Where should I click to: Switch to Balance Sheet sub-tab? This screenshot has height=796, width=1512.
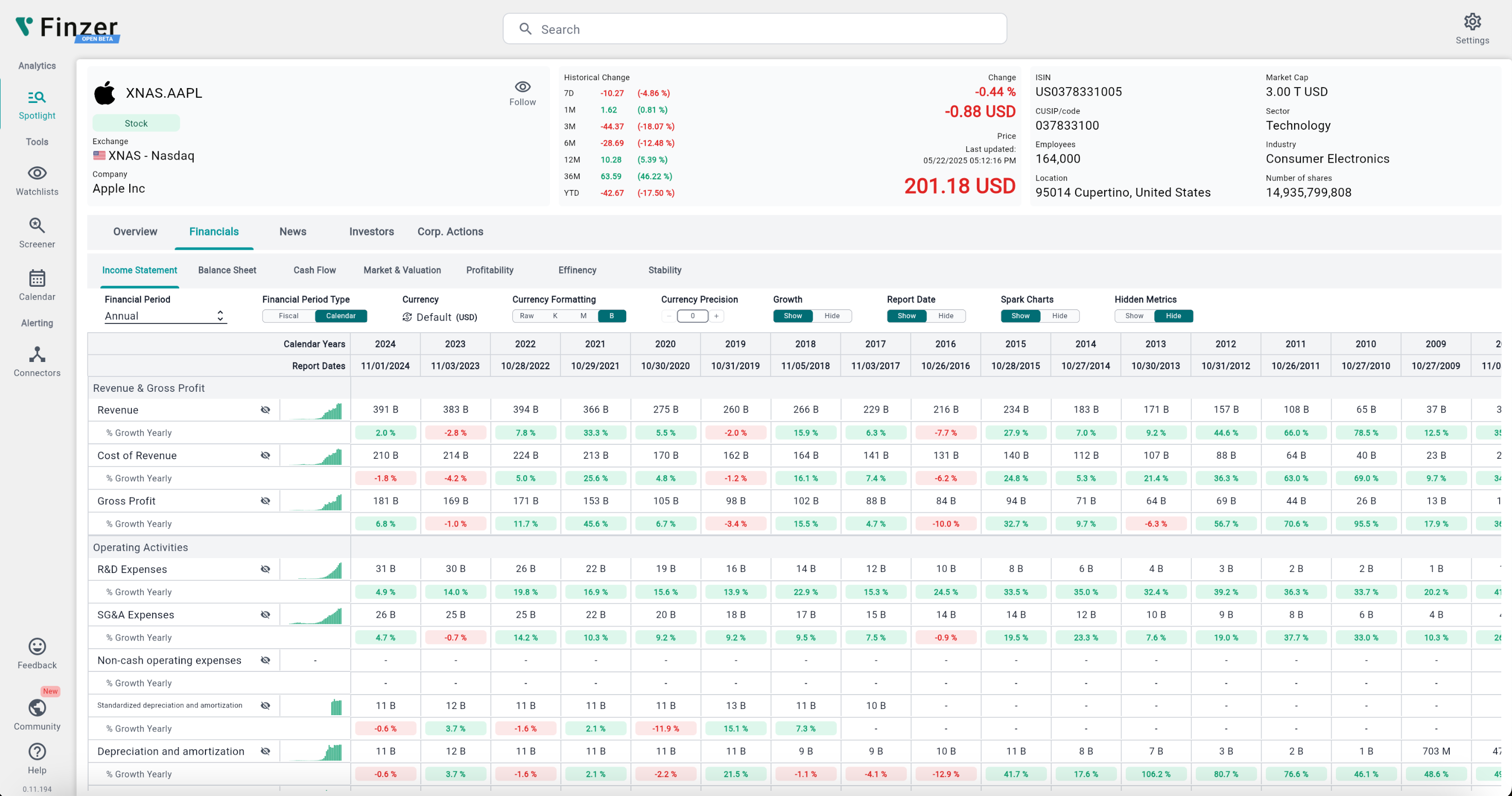point(227,270)
